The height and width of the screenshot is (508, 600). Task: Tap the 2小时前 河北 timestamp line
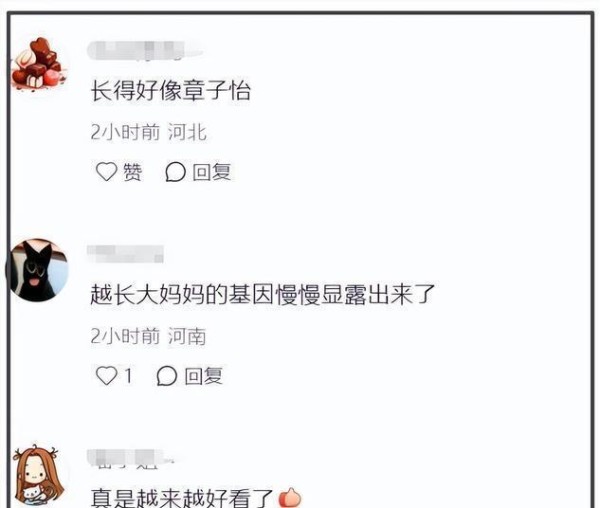click(149, 132)
